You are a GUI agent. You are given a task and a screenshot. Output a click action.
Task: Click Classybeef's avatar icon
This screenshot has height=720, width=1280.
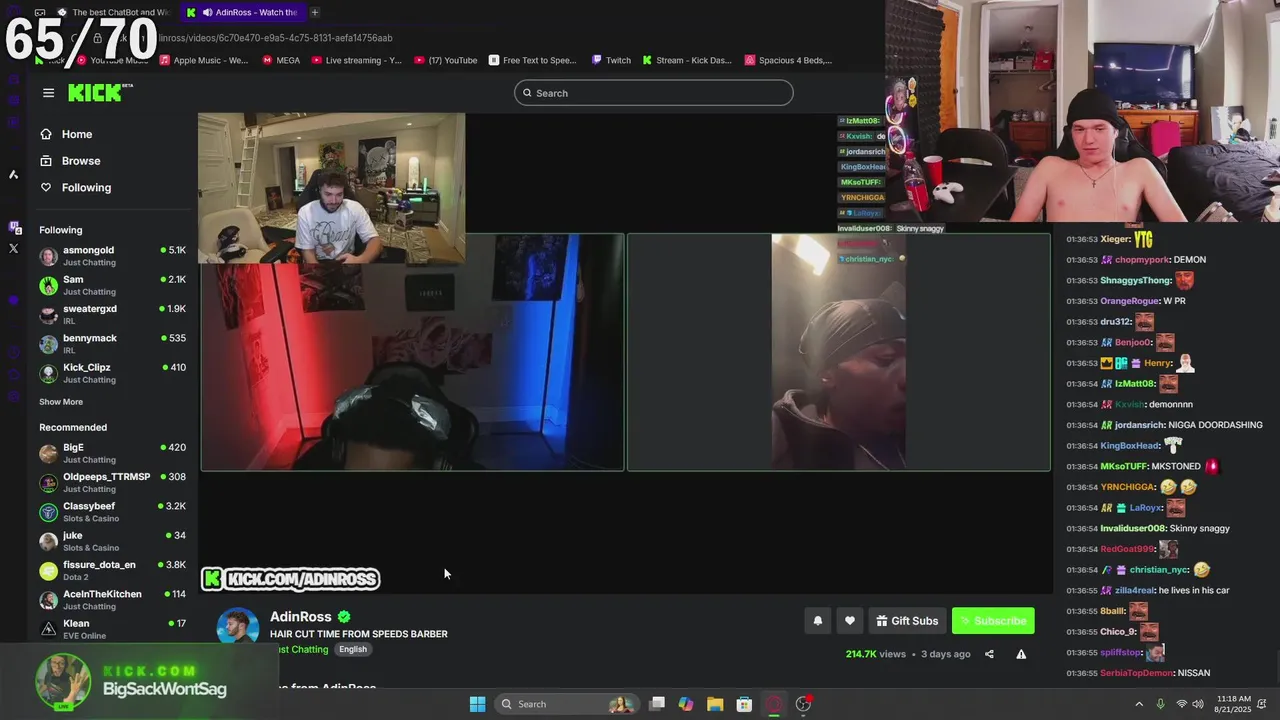click(x=48, y=512)
